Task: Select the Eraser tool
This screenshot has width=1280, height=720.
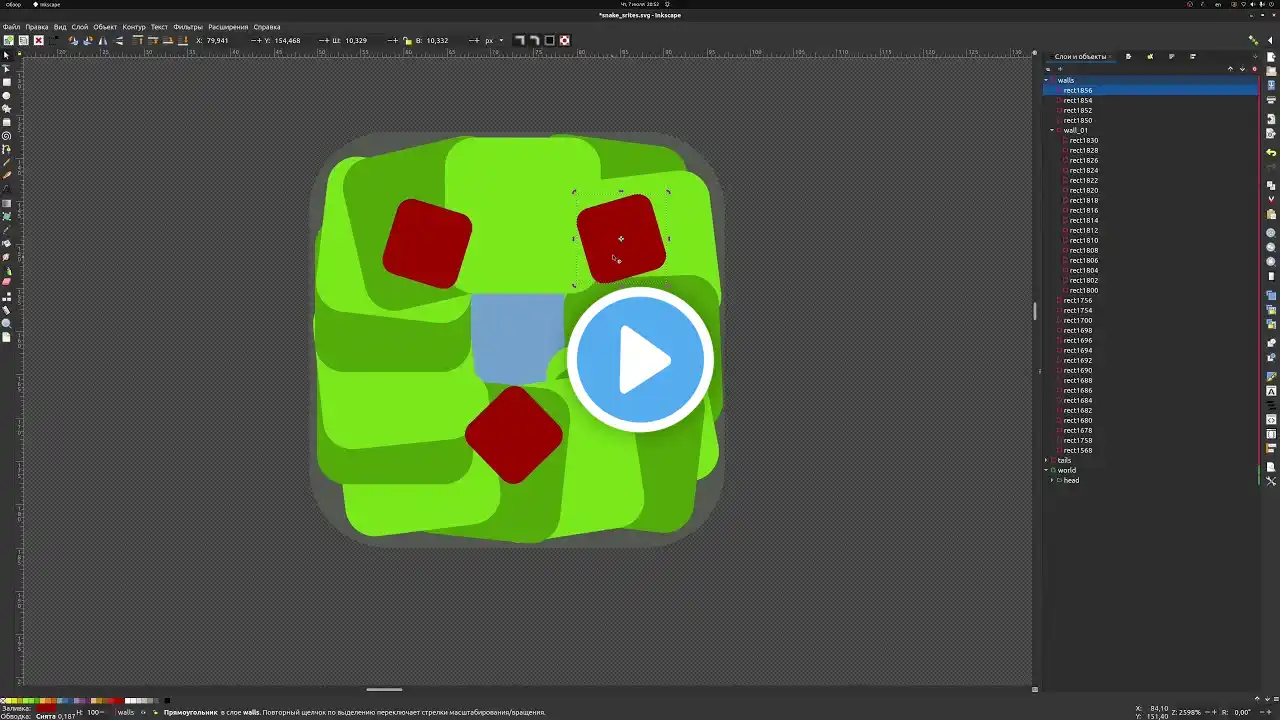Action: point(6,283)
